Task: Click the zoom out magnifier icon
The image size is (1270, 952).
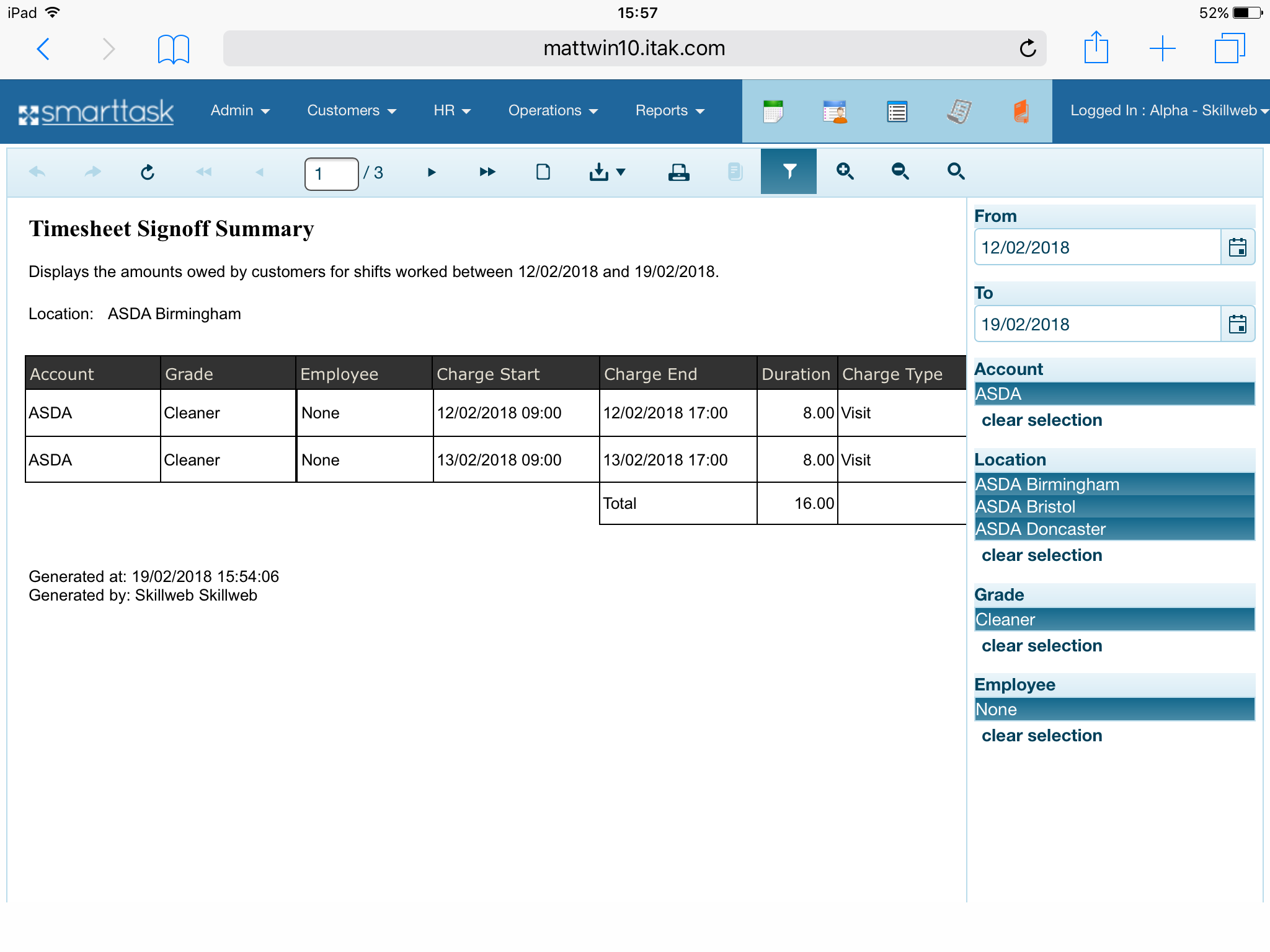Action: 900,172
